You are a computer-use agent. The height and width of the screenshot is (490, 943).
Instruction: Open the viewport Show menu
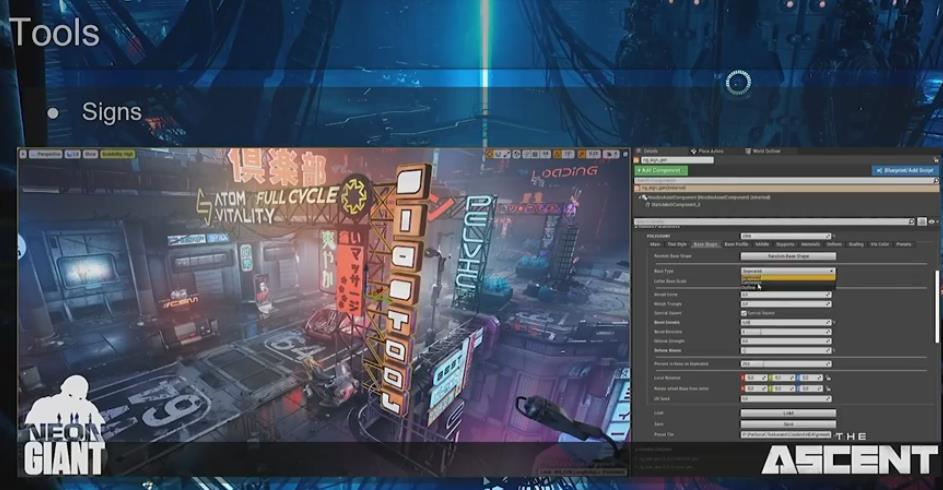(90, 155)
